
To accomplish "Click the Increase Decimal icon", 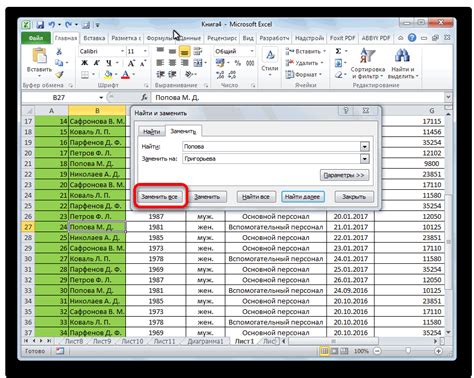I will [x=220, y=75].
